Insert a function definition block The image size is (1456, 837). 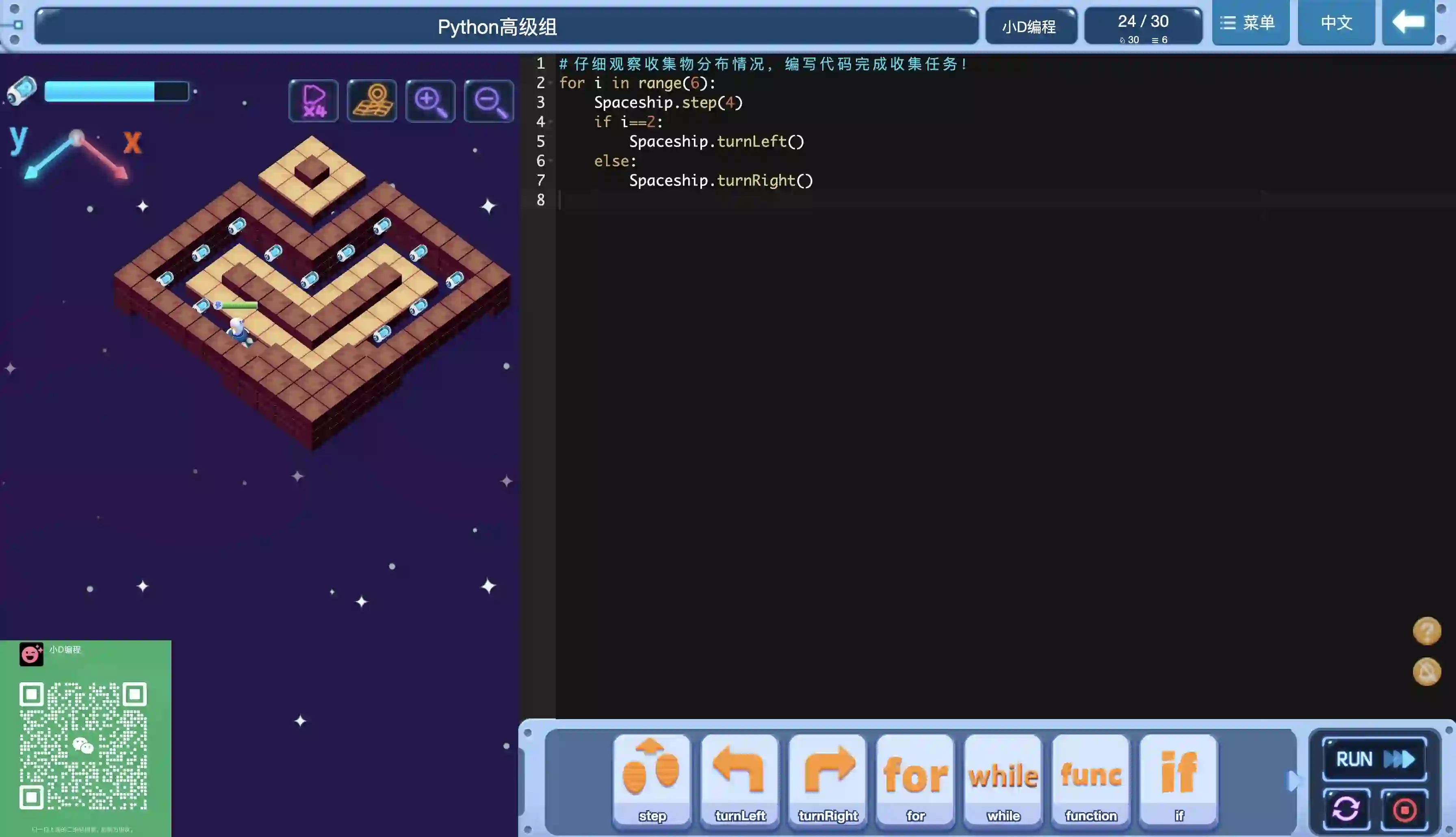[x=1090, y=781]
